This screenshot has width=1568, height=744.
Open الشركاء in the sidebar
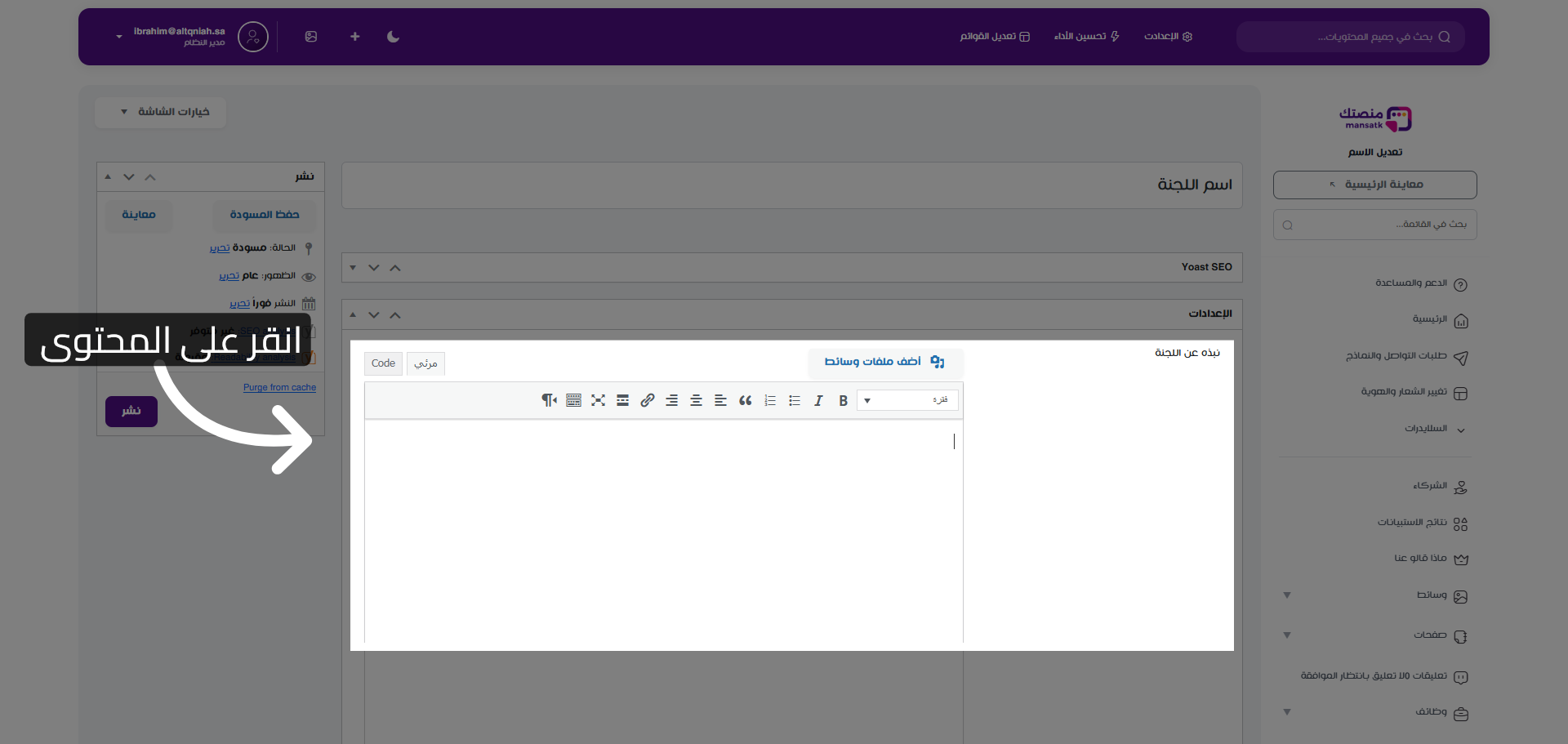(1430, 486)
